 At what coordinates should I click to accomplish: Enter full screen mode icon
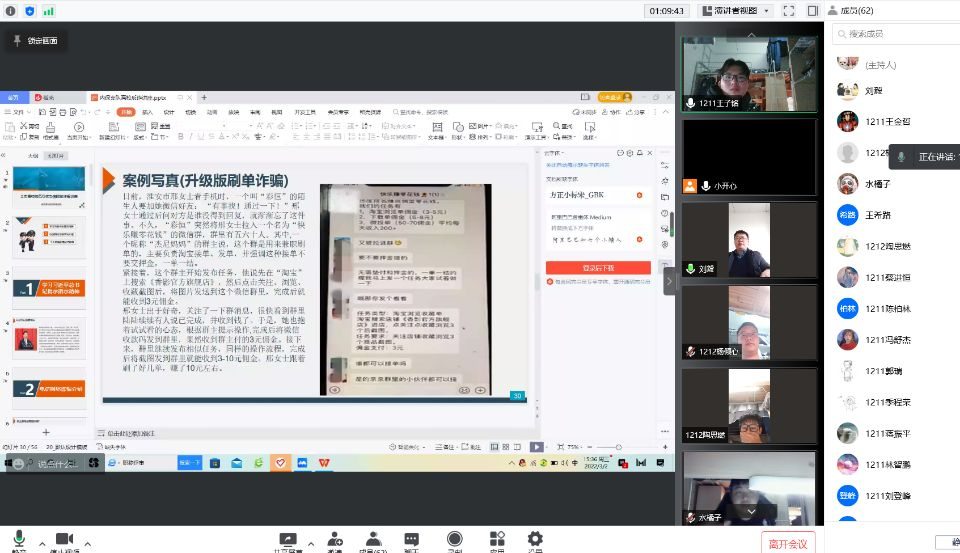(x=788, y=10)
